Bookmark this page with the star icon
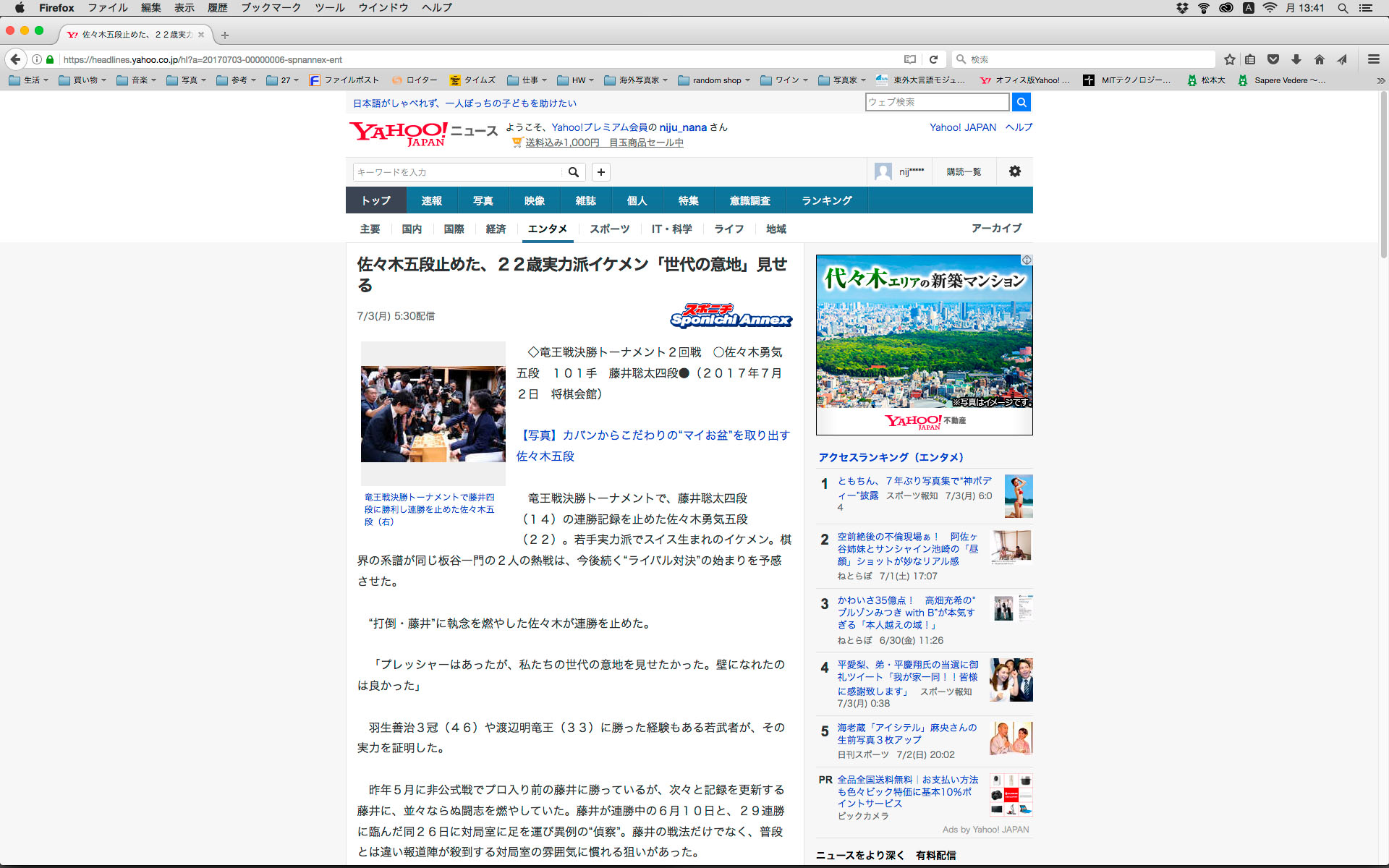 1229,59
